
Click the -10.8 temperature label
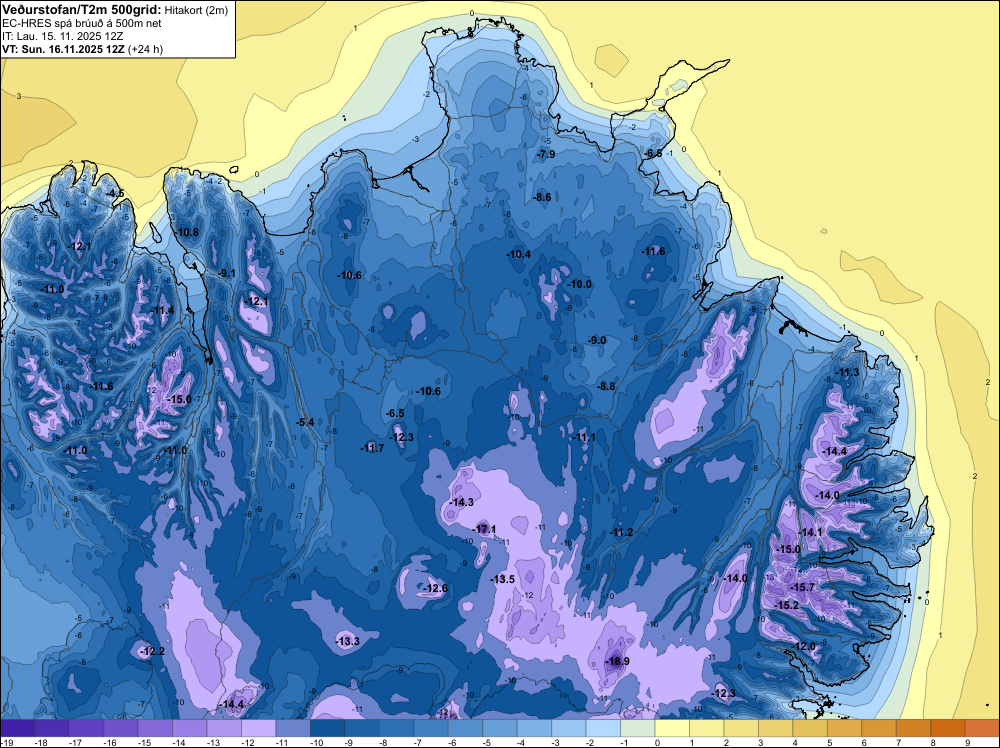pyautogui.click(x=187, y=232)
